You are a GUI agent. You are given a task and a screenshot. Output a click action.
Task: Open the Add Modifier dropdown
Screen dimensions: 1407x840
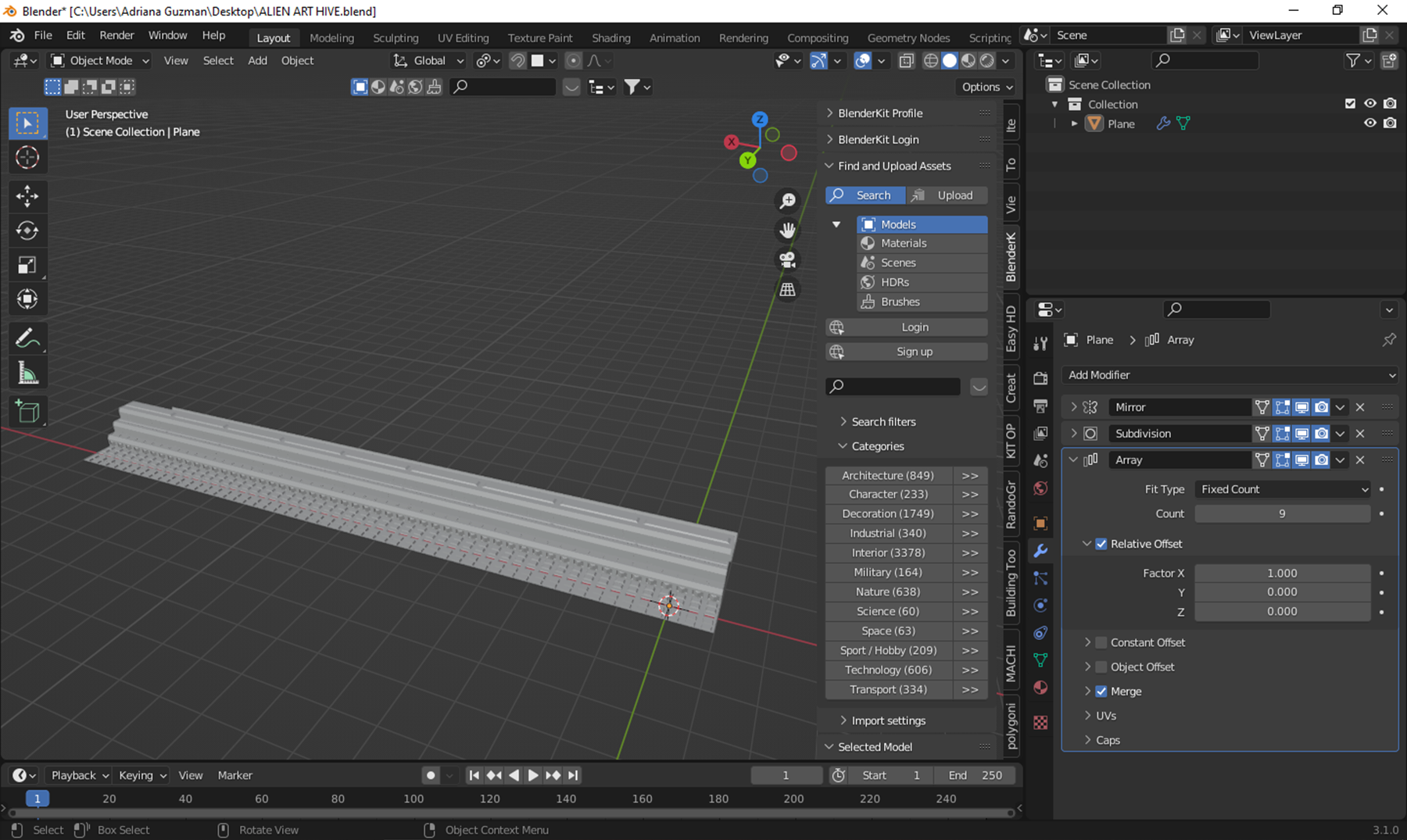[1230, 375]
